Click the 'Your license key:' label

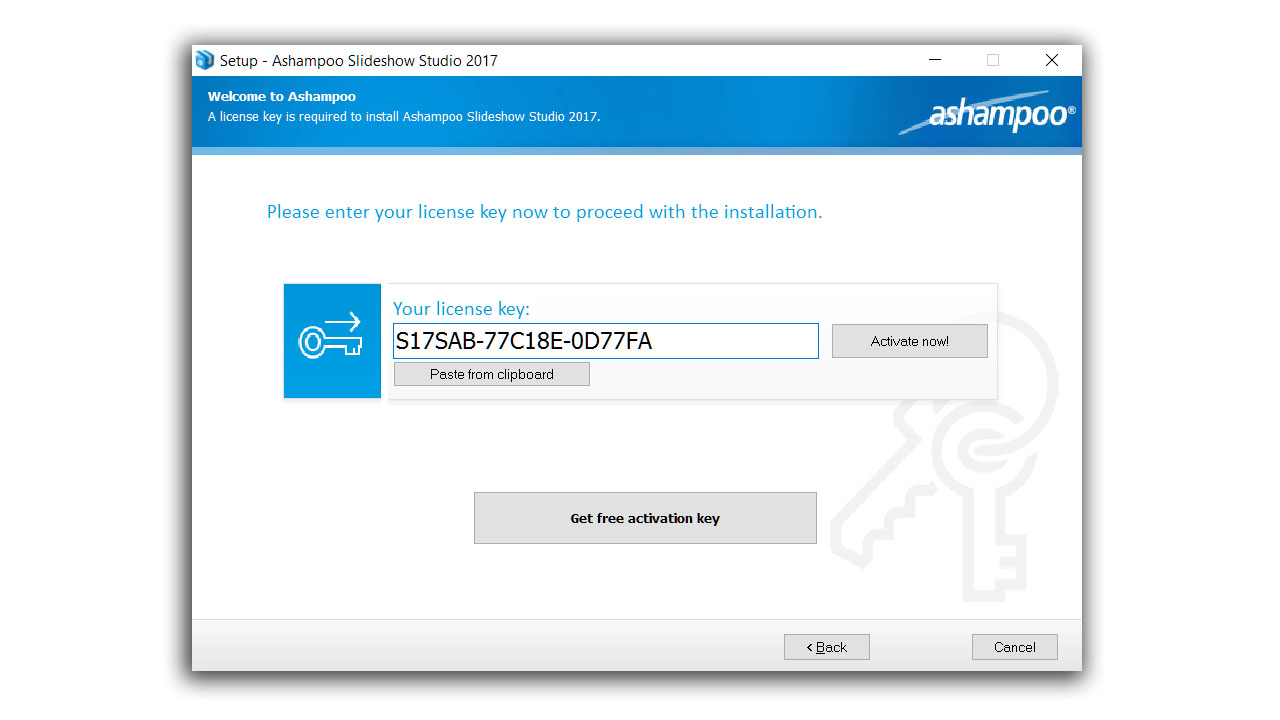pyautogui.click(x=461, y=309)
